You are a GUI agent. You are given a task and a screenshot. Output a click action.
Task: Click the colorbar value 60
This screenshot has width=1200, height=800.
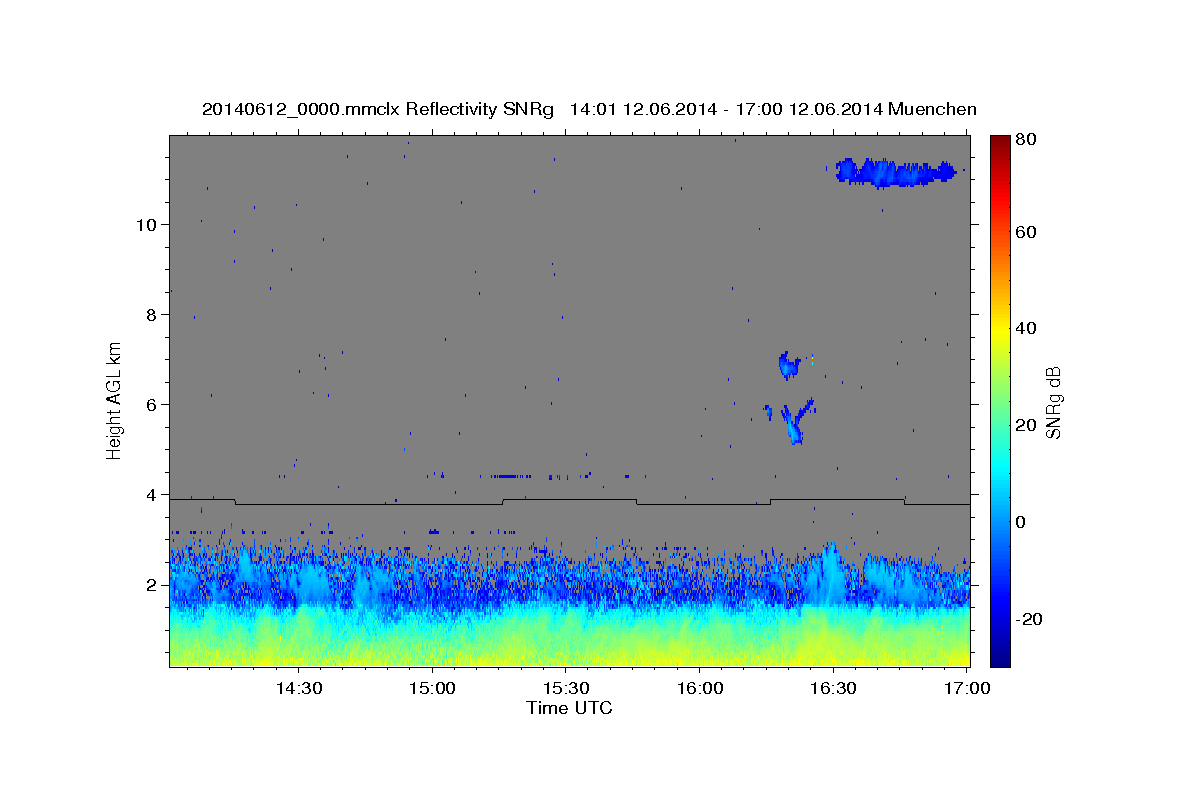1028,232
